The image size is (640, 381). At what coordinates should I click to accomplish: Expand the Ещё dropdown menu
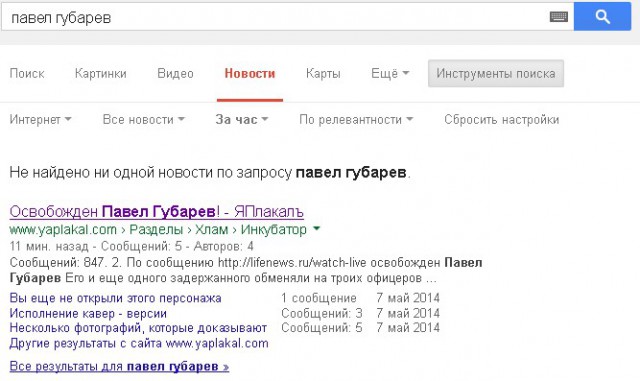[390, 74]
